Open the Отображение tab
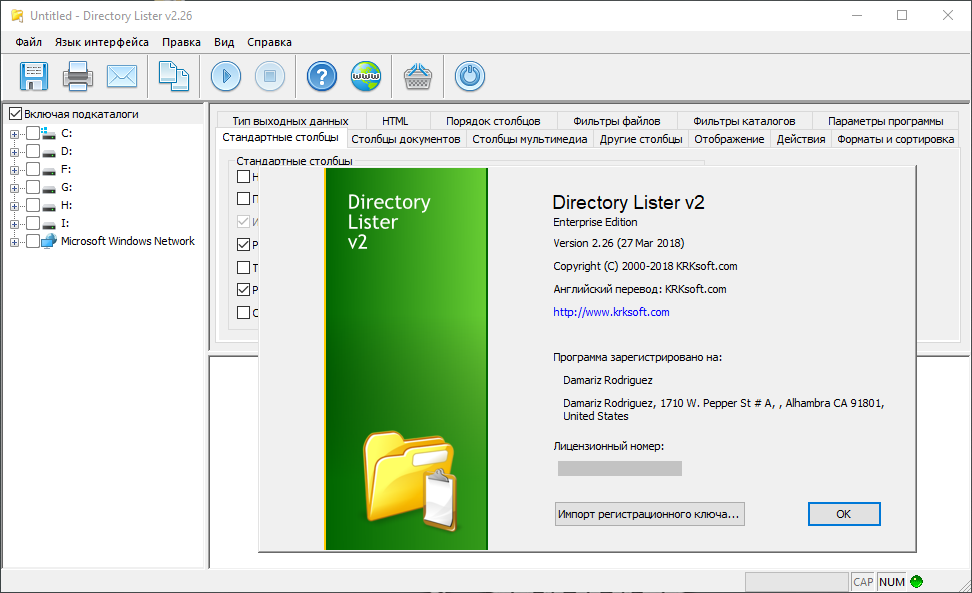Image resolution: width=972 pixels, height=593 pixels. point(729,139)
